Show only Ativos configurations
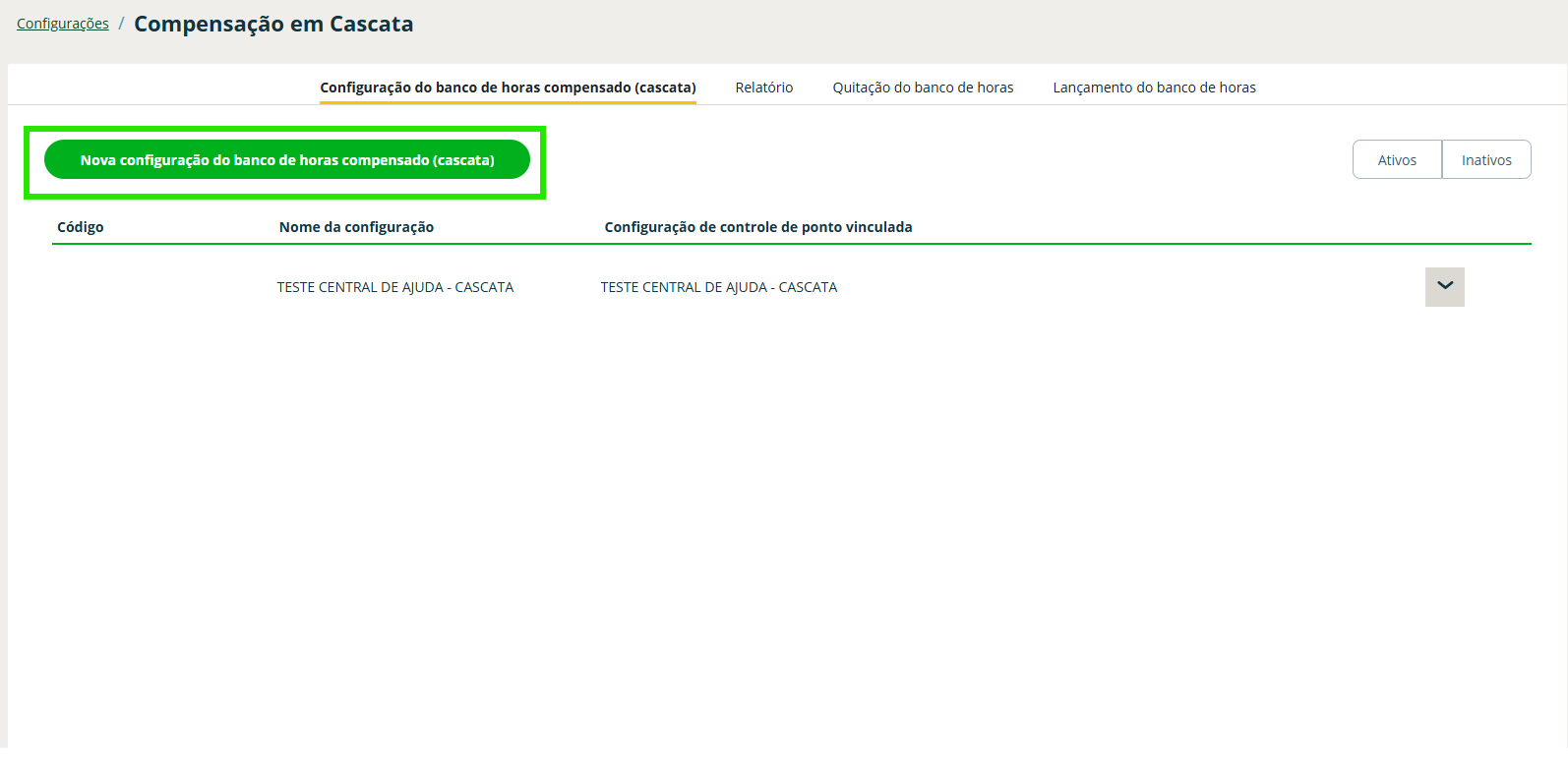The image size is (1568, 762). click(x=1397, y=159)
